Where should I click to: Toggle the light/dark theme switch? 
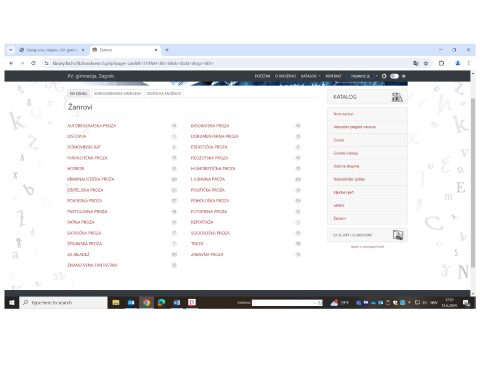click(x=394, y=76)
